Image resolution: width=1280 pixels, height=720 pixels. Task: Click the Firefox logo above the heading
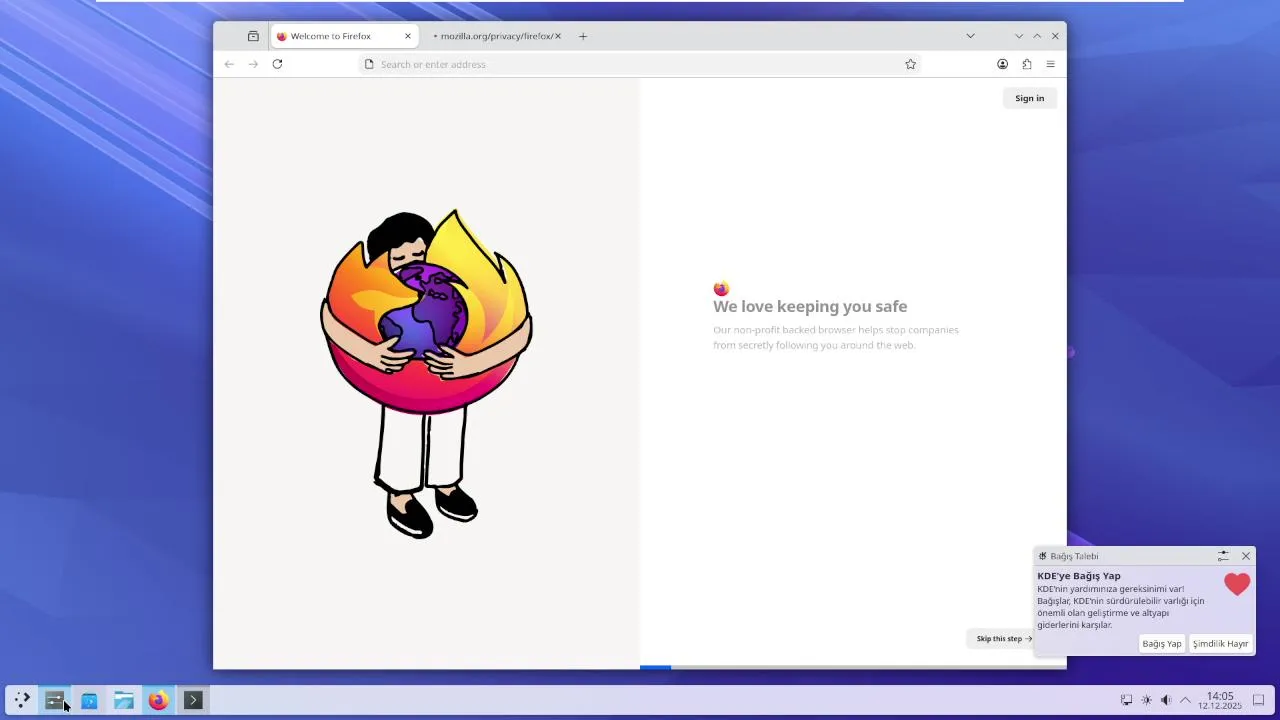point(721,289)
